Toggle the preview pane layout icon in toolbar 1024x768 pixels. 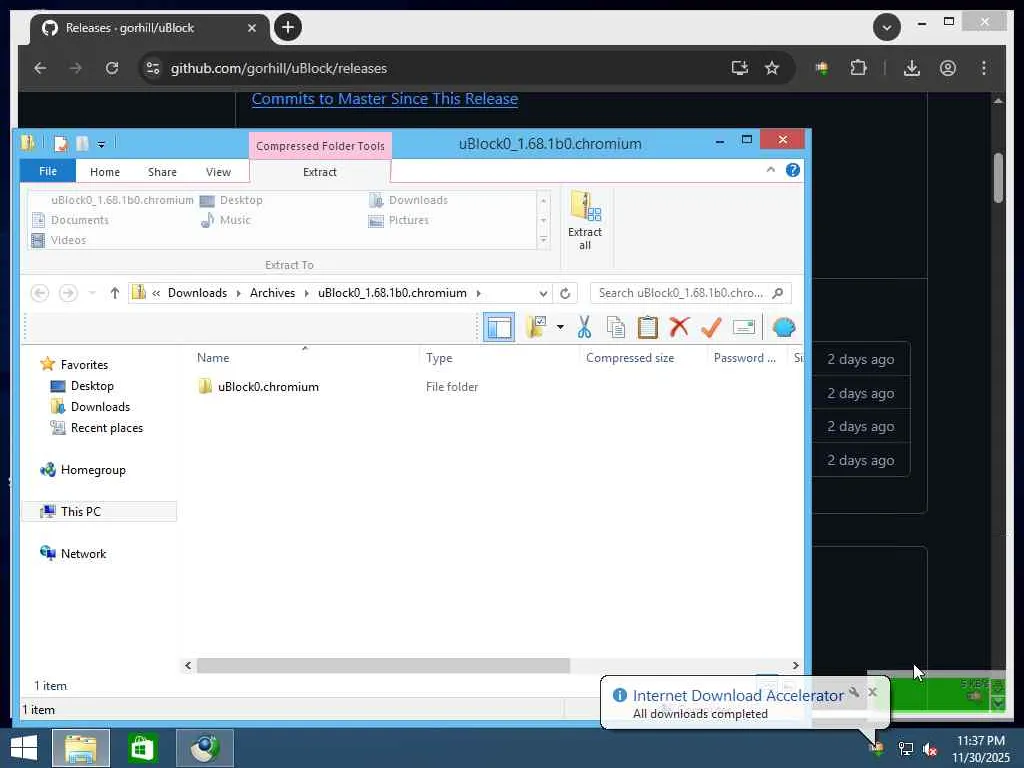pos(499,327)
